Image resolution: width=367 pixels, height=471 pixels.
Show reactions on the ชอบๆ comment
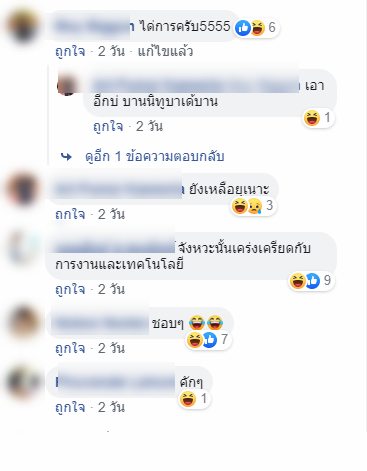pos(208,340)
